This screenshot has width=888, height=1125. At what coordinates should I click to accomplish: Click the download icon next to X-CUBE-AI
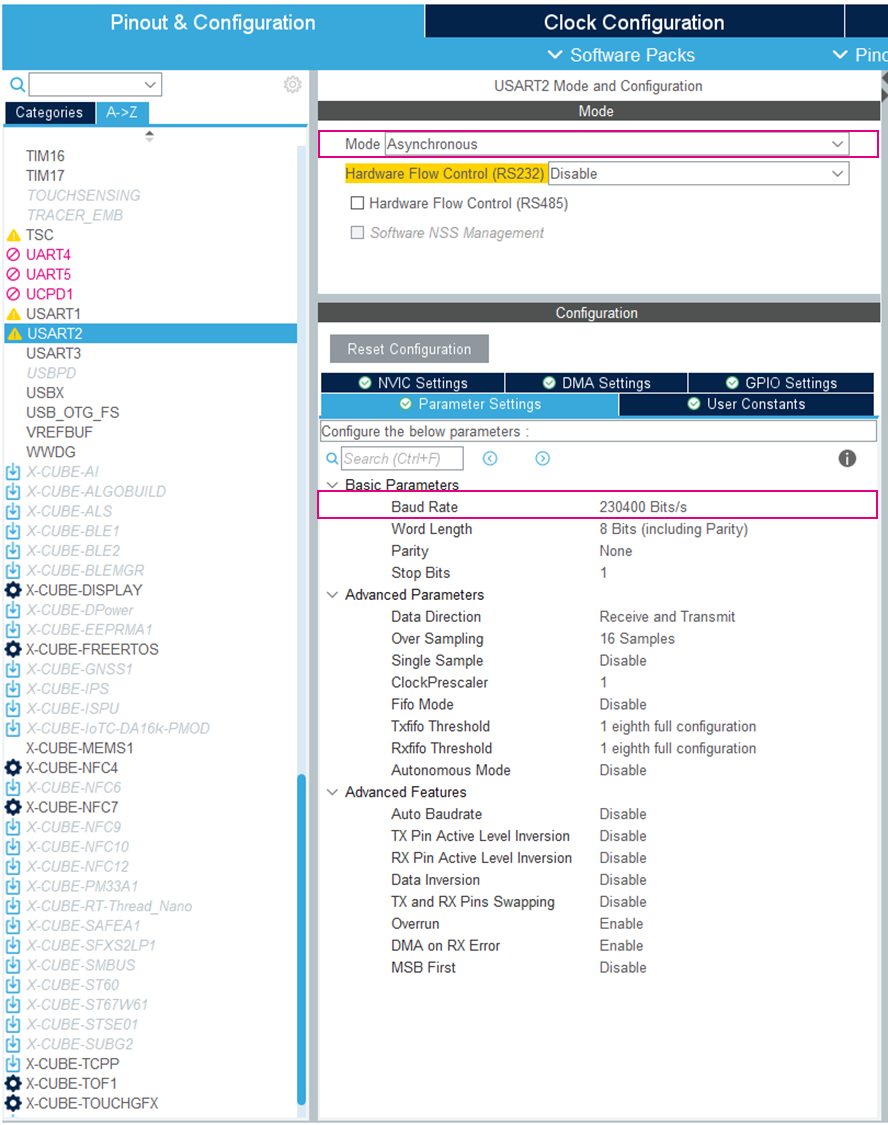pyautogui.click(x=13, y=472)
